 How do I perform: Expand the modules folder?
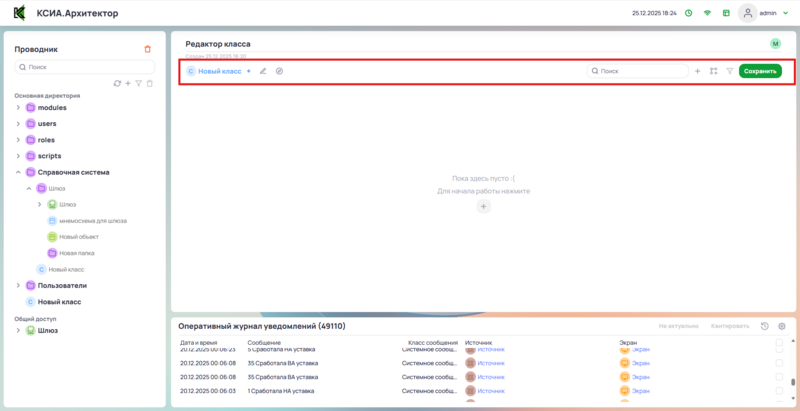click(x=18, y=107)
